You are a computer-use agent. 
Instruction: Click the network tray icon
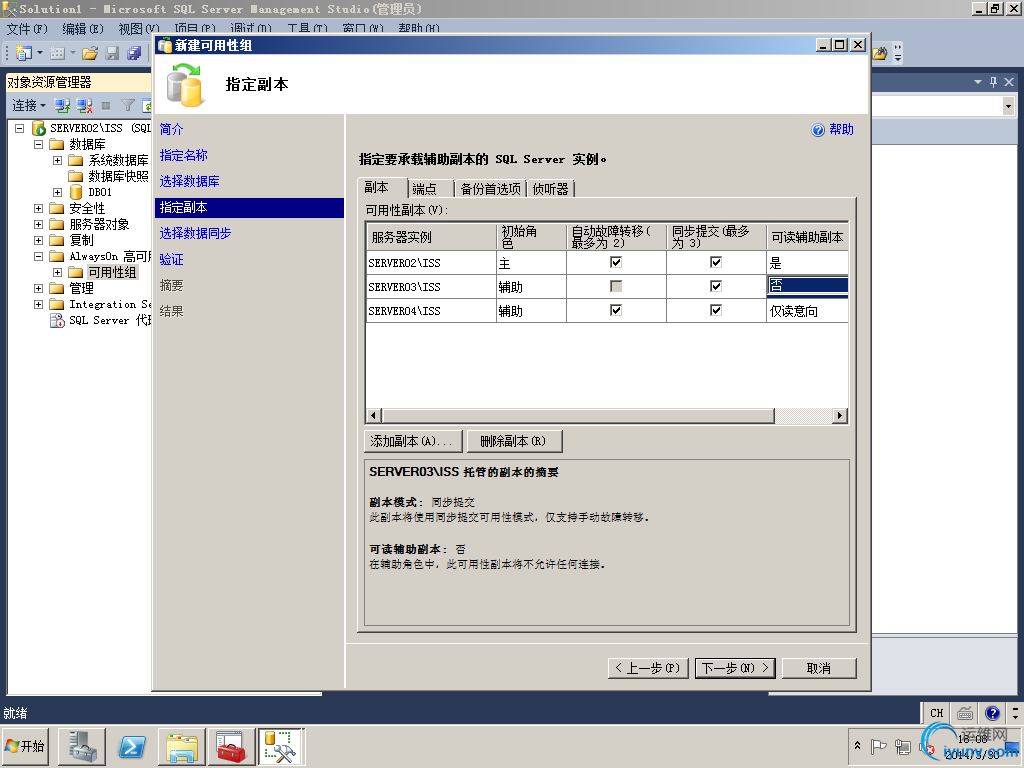(903, 746)
